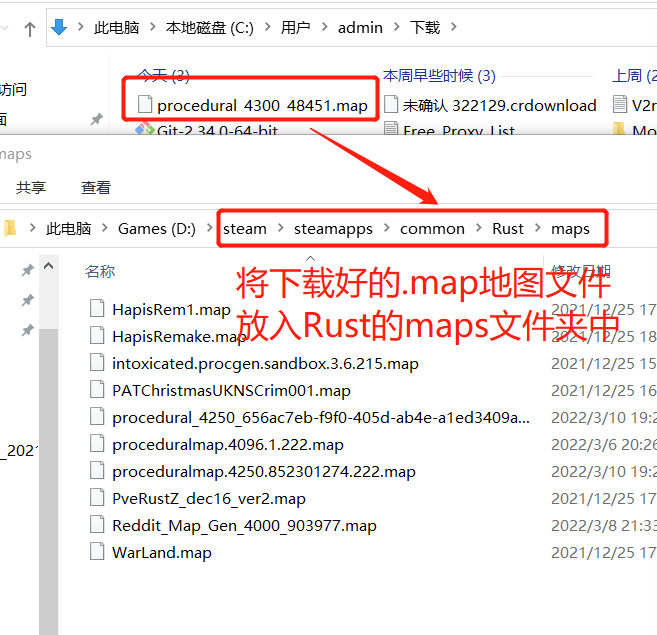Click the folder icon in the maps address bar

coord(10,228)
